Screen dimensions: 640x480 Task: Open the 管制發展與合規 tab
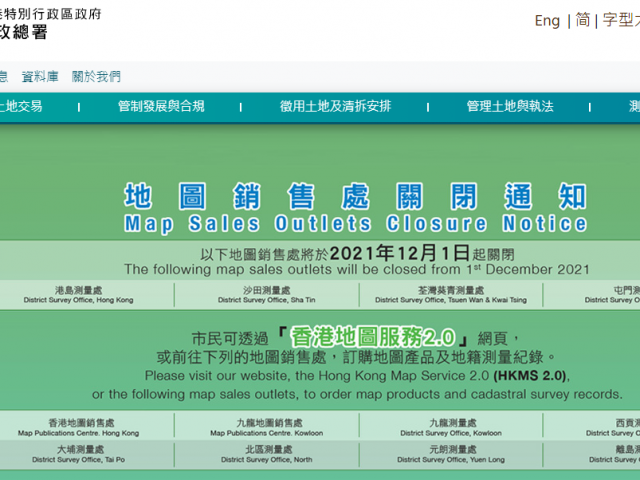pos(161,107)
